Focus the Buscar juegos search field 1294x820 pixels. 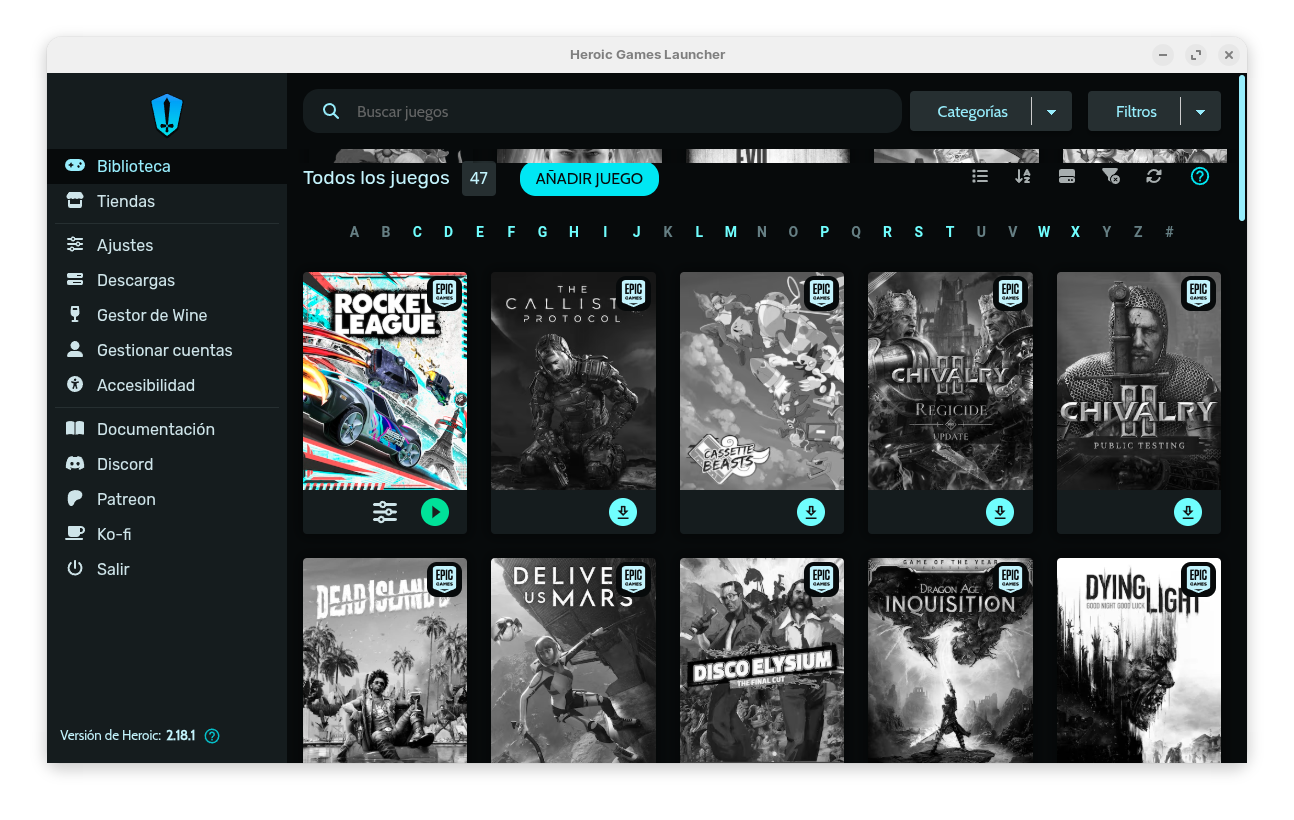point(603,111)
